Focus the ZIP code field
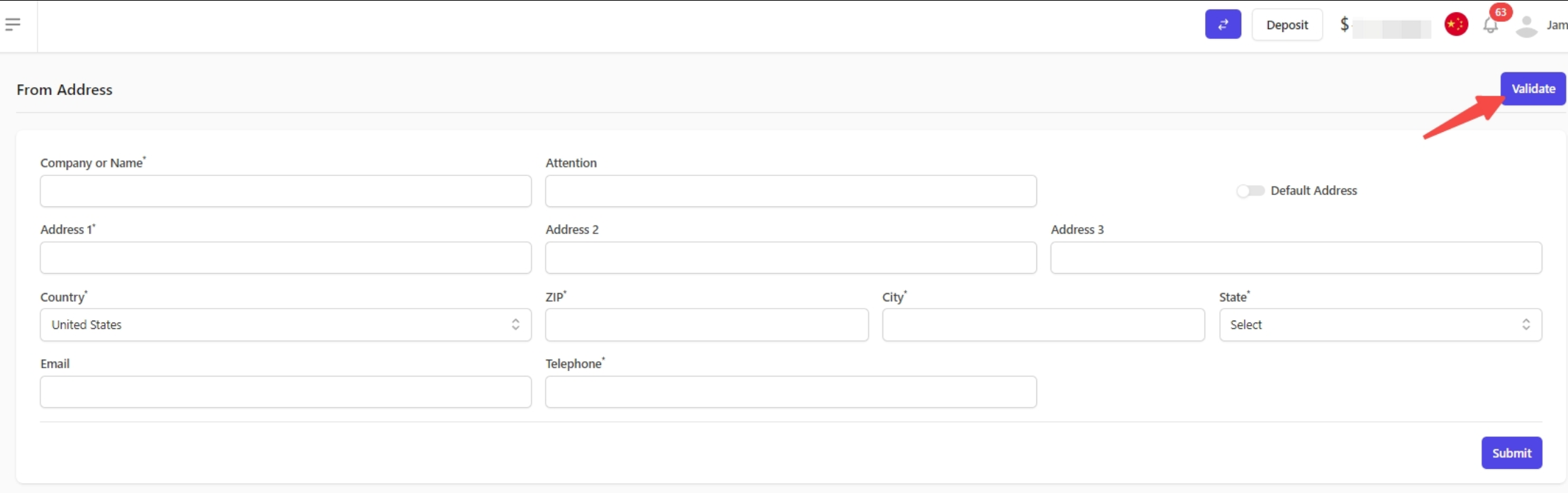 pos(707,325)
